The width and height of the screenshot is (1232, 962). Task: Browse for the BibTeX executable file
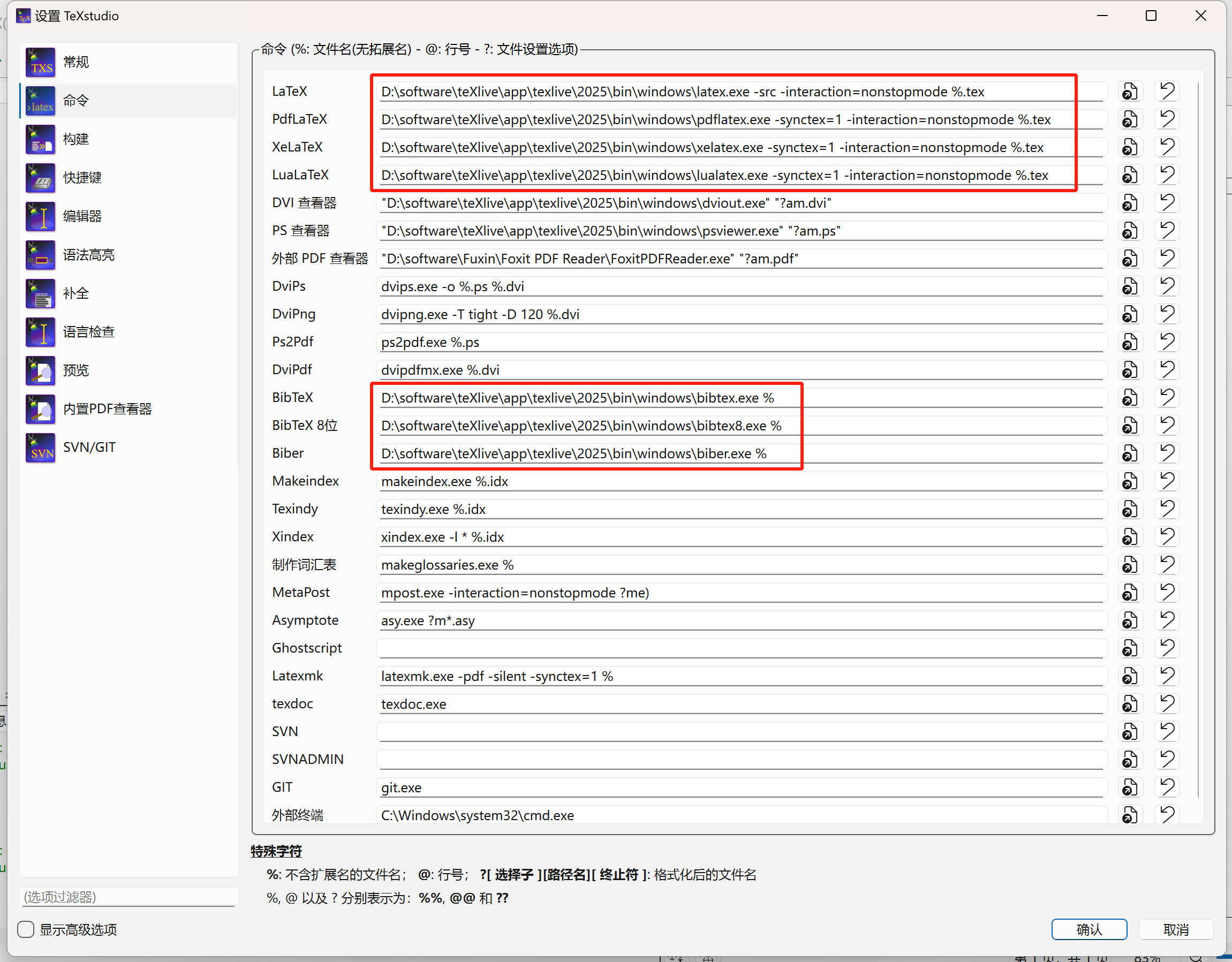1130,398
